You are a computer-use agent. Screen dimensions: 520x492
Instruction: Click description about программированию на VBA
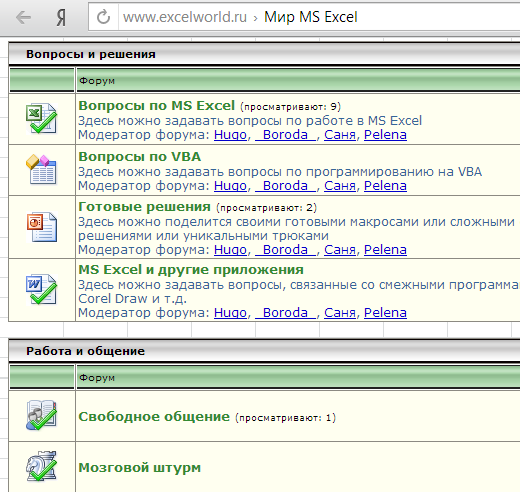[x=280, y=172]
